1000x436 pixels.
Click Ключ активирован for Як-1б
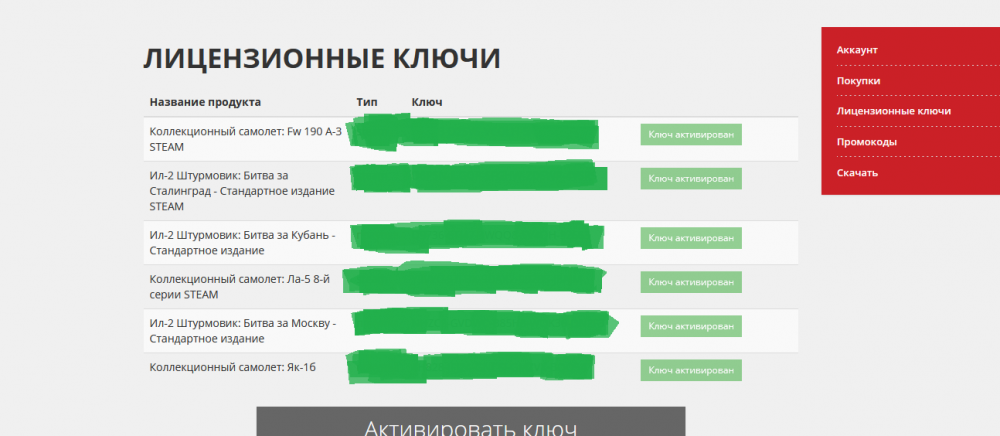pos(691,370)
